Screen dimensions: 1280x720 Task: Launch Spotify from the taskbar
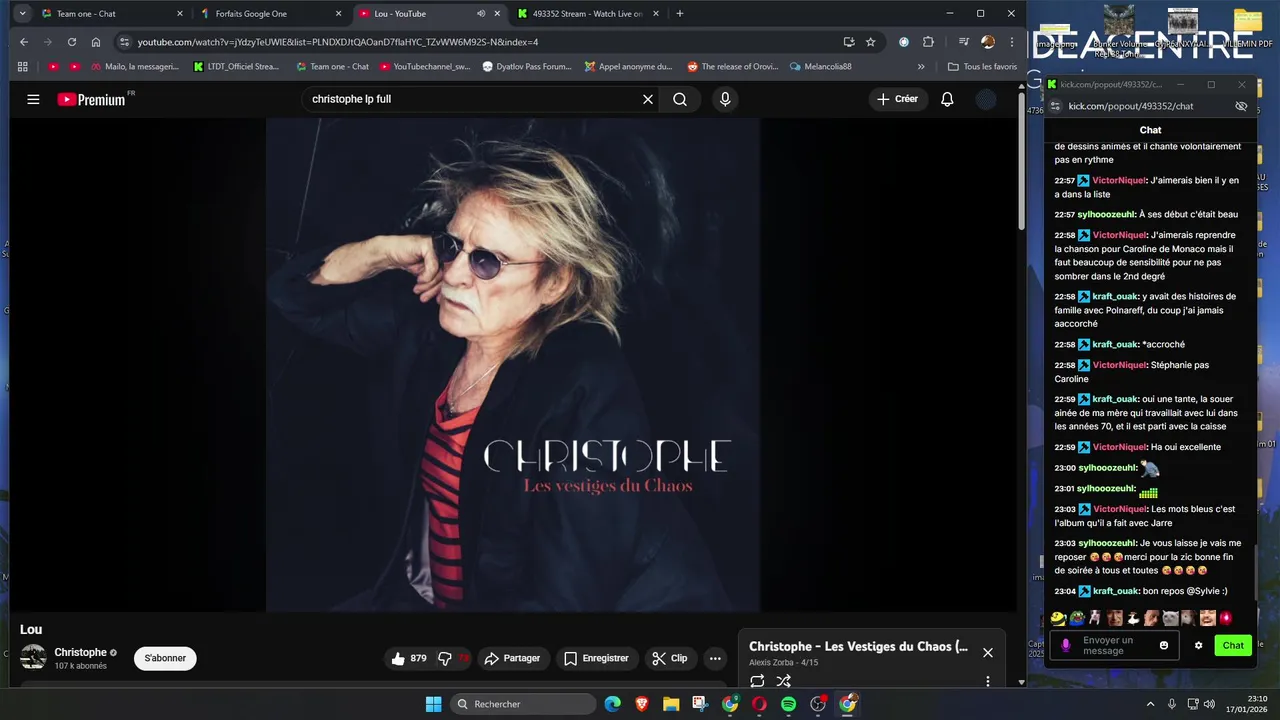point(788,704)
